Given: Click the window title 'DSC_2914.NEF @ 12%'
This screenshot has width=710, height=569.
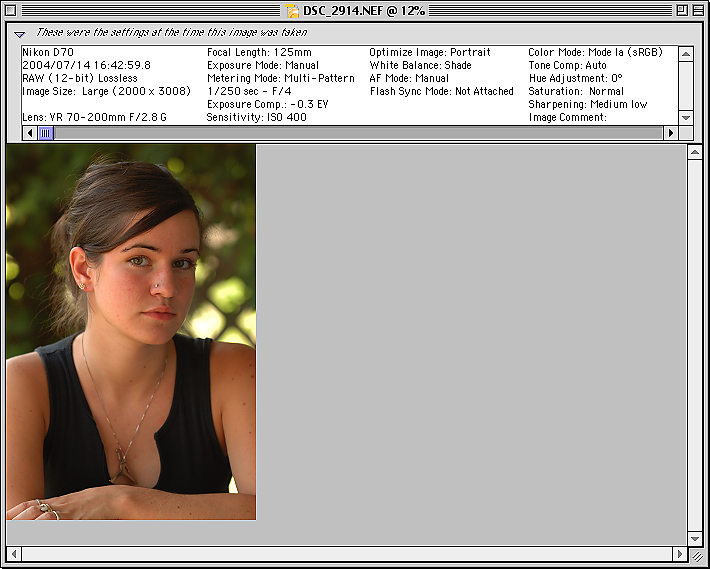Looking at the screenshot, I should (x=364, y=11).
